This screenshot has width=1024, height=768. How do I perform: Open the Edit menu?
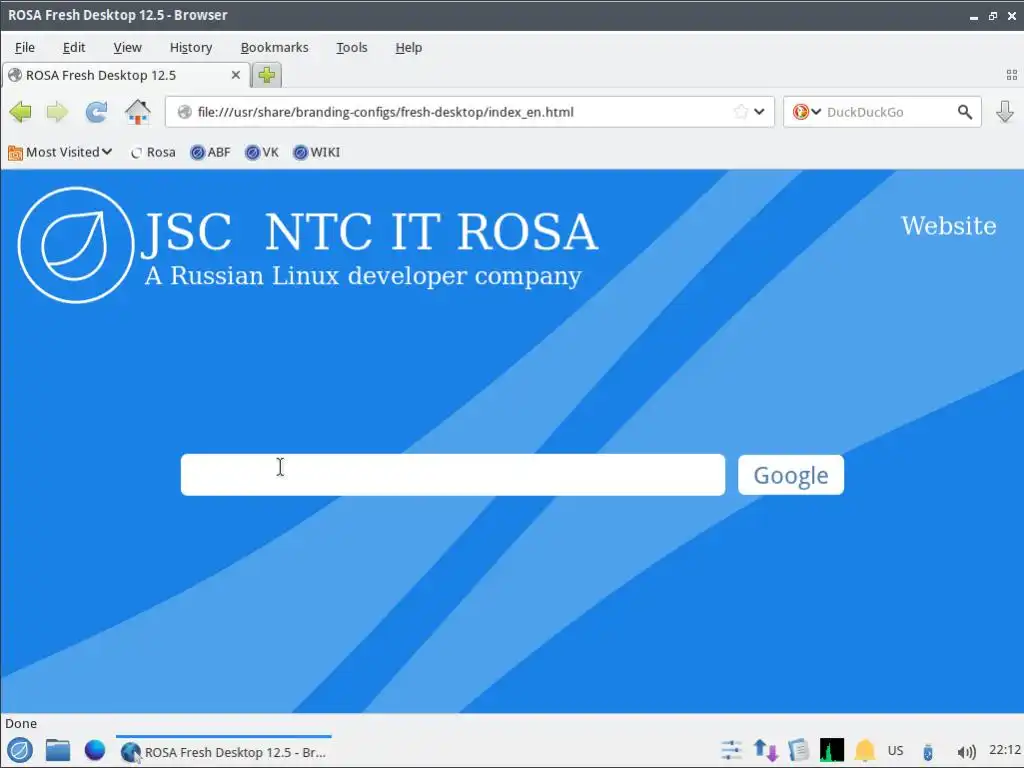(x=74, y=48)
